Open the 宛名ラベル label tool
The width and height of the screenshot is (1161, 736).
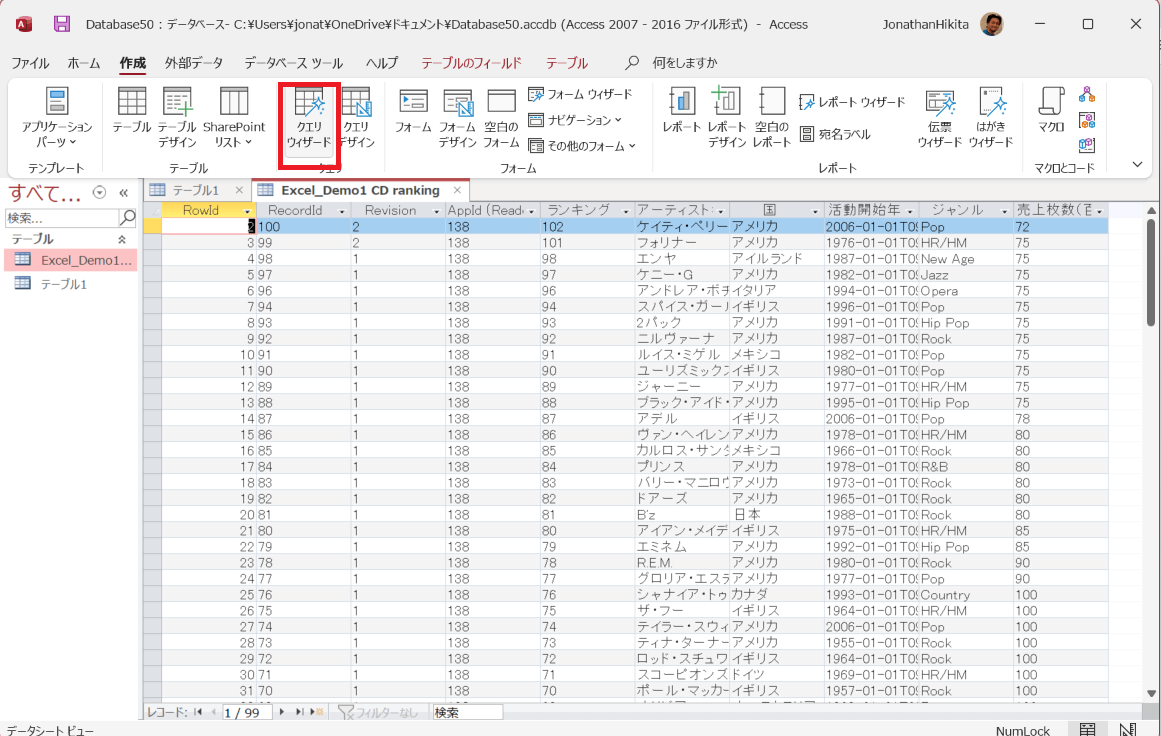(x=835, y=134)
